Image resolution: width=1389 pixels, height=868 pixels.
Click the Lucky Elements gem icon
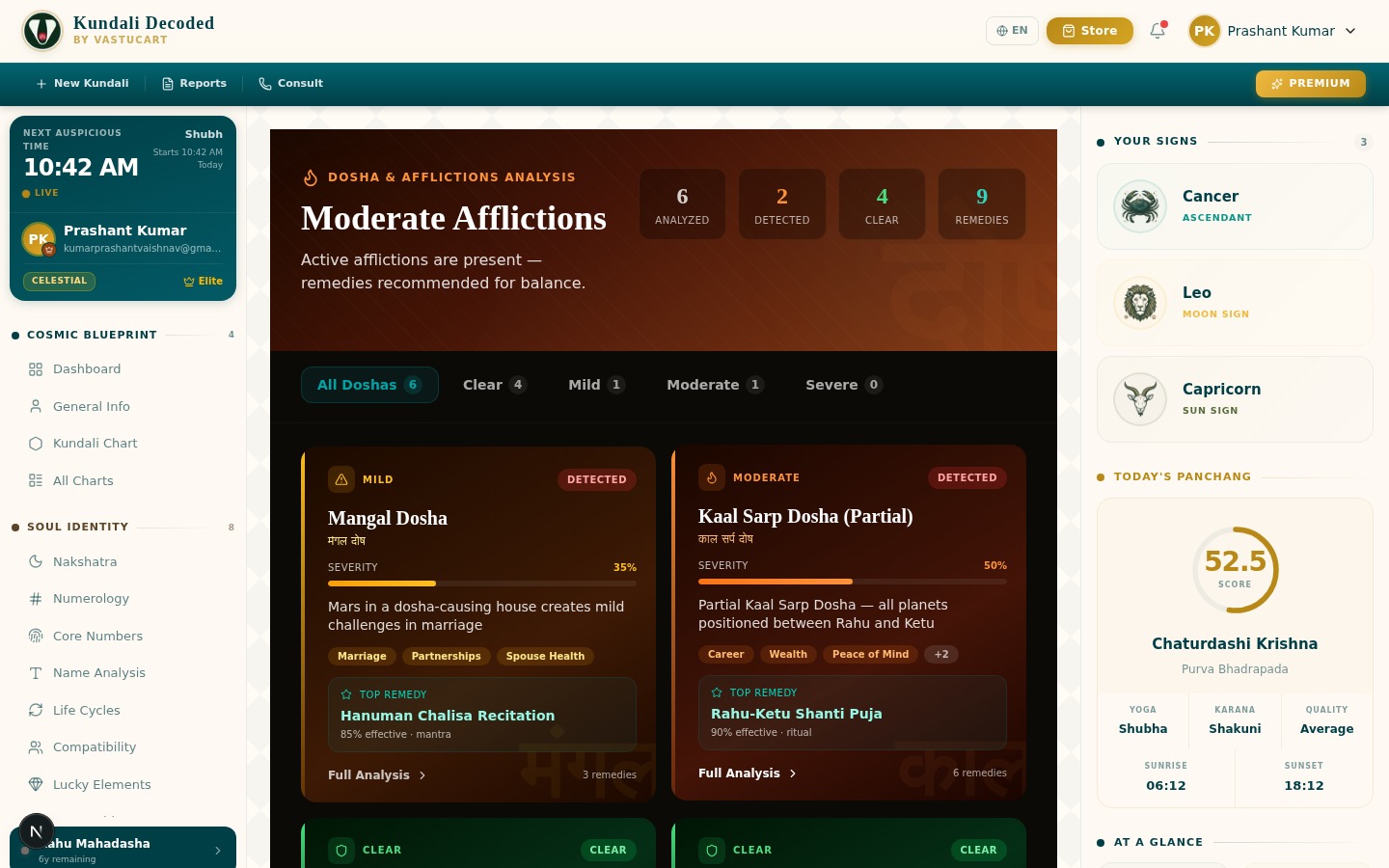[36, 784]
